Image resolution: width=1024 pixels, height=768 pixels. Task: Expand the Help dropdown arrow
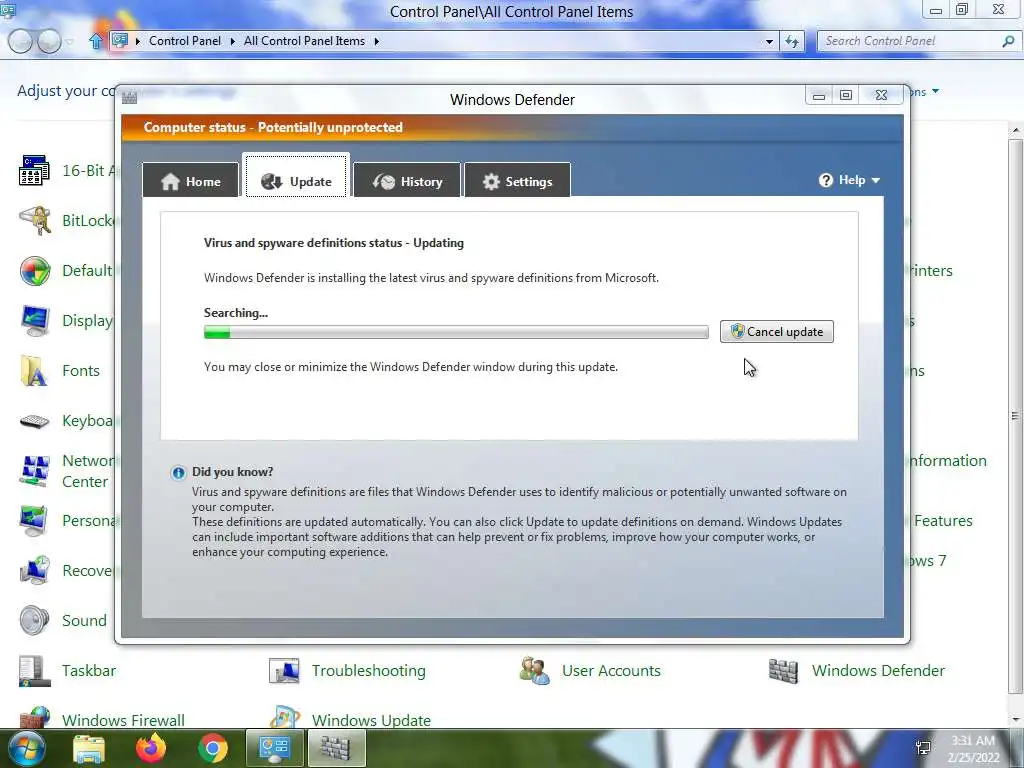876,180
